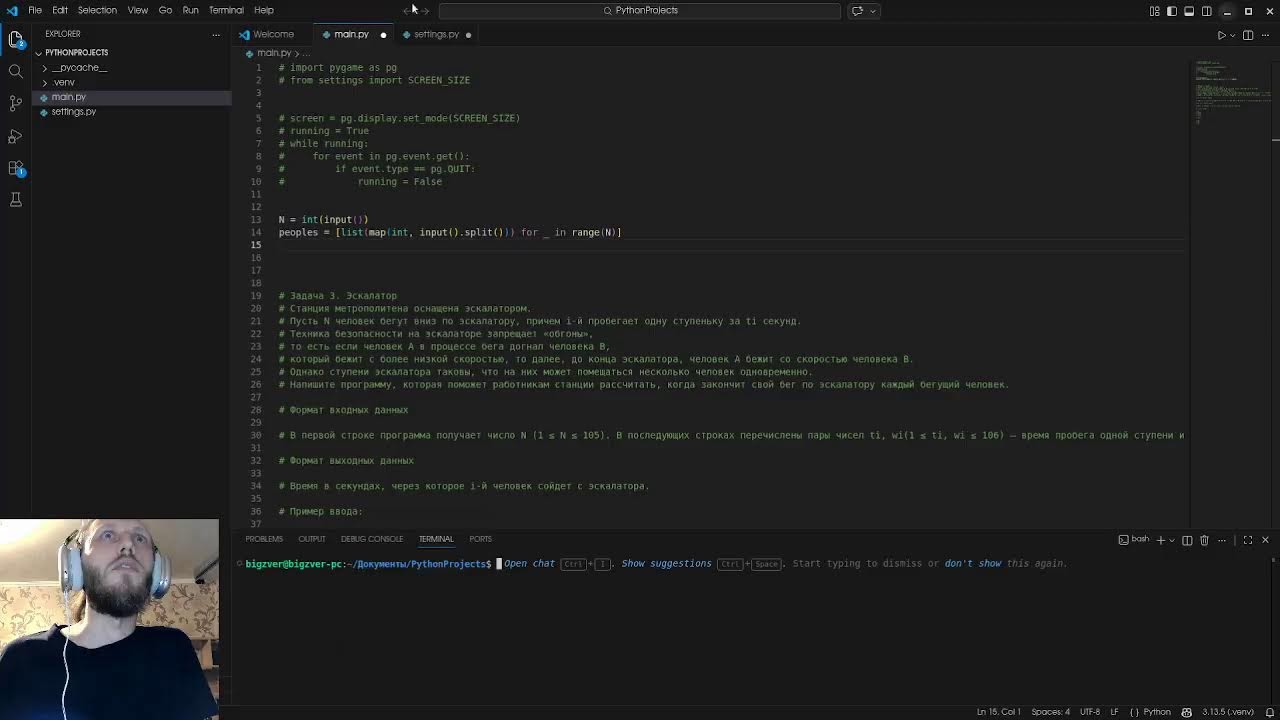Change indentation via Spaces: 4

tap(1050, 712)
